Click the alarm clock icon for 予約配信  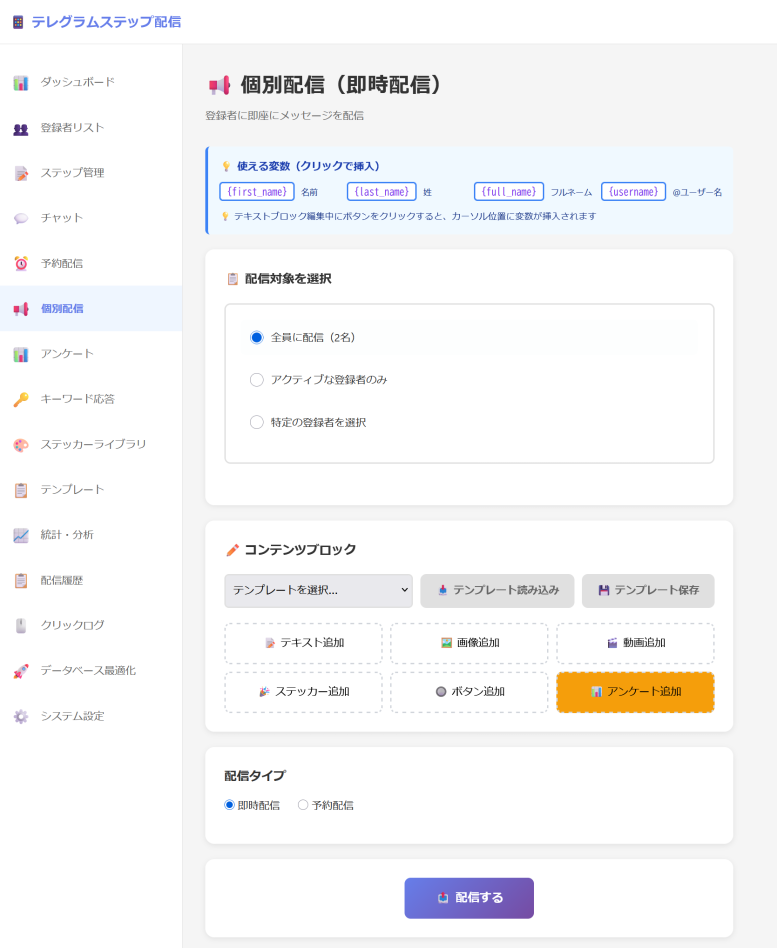[21, 264]
